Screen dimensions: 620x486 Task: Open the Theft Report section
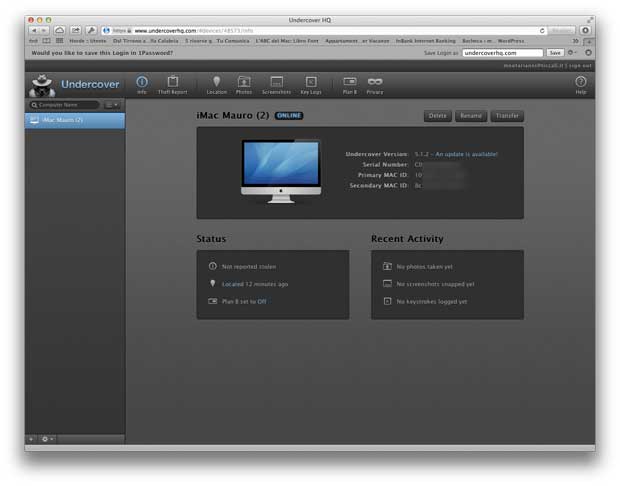173,85
